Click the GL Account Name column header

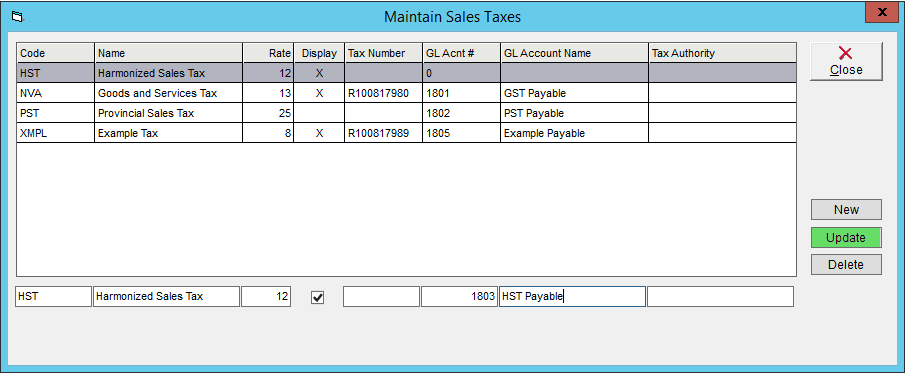(574, 53)
